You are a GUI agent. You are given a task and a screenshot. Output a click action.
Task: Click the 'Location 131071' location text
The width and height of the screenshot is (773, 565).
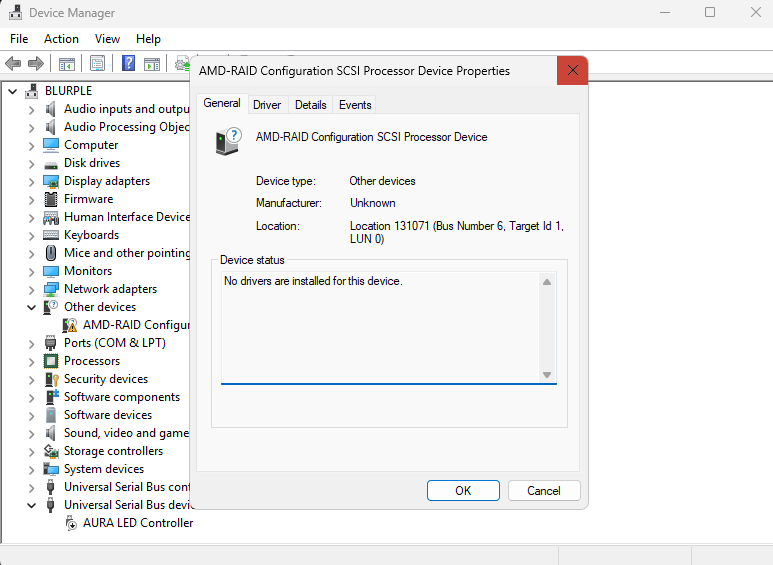[457, 232]
